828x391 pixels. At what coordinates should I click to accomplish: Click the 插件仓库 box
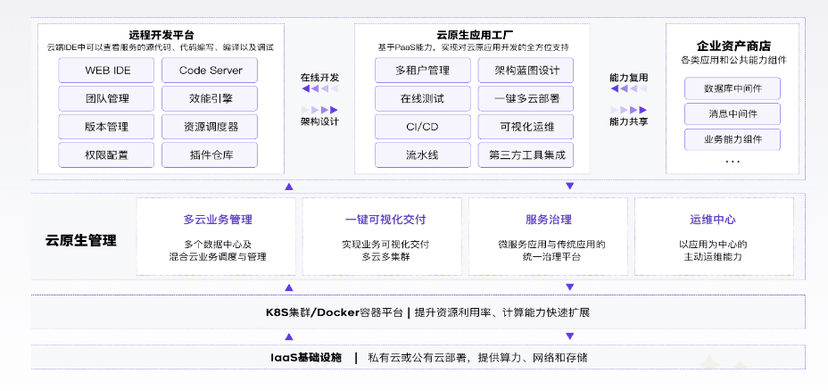click(x=210, y=155)
